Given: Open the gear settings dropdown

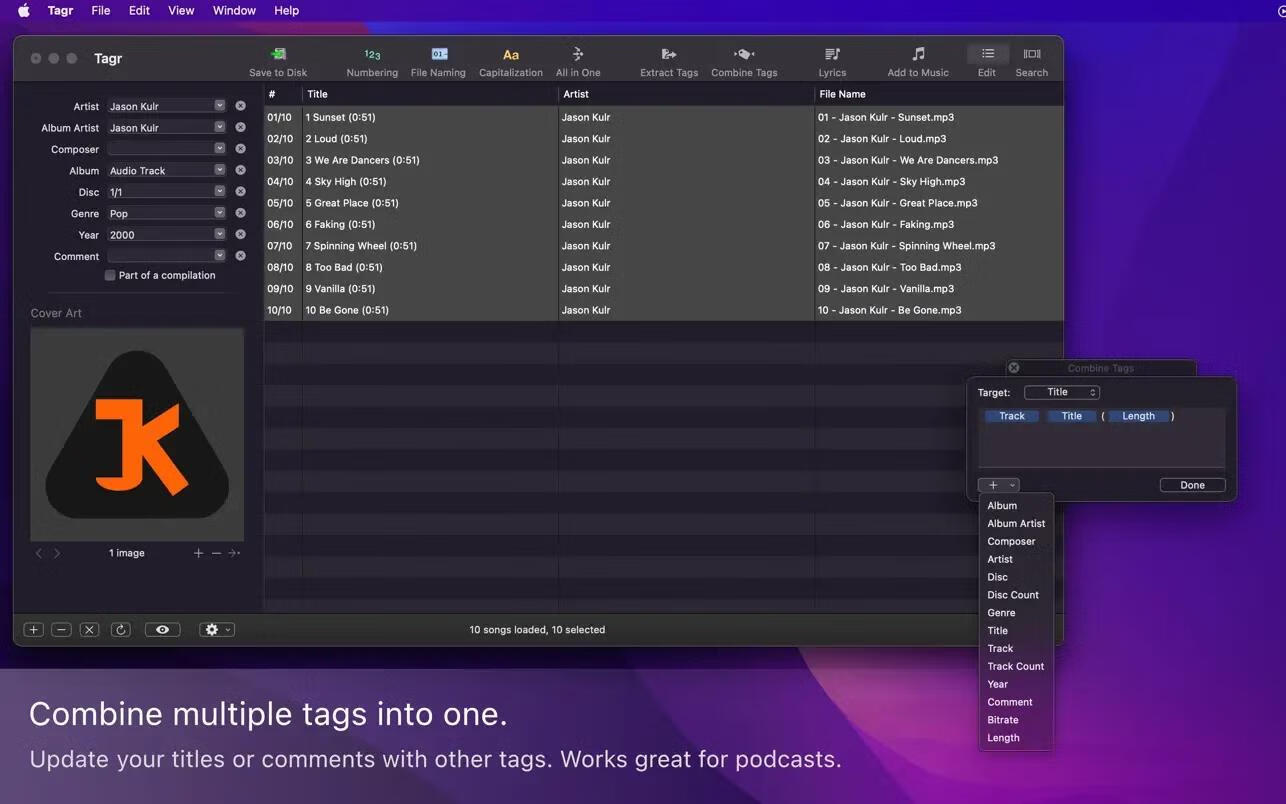Looking at the screenshot, I should point(217,630).
